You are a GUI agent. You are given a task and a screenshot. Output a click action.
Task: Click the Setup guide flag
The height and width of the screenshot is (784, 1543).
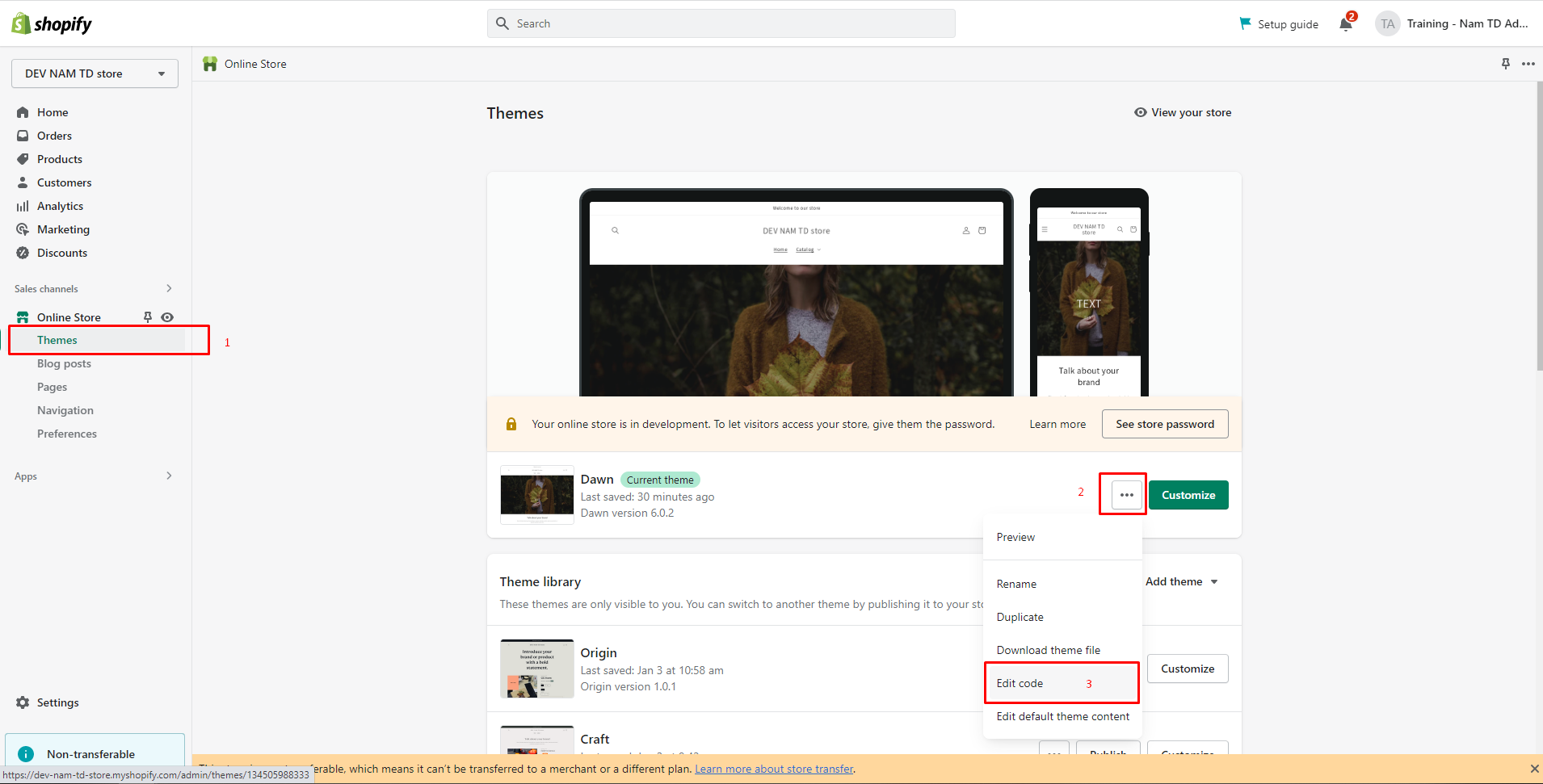click(x=1245, y=23)
